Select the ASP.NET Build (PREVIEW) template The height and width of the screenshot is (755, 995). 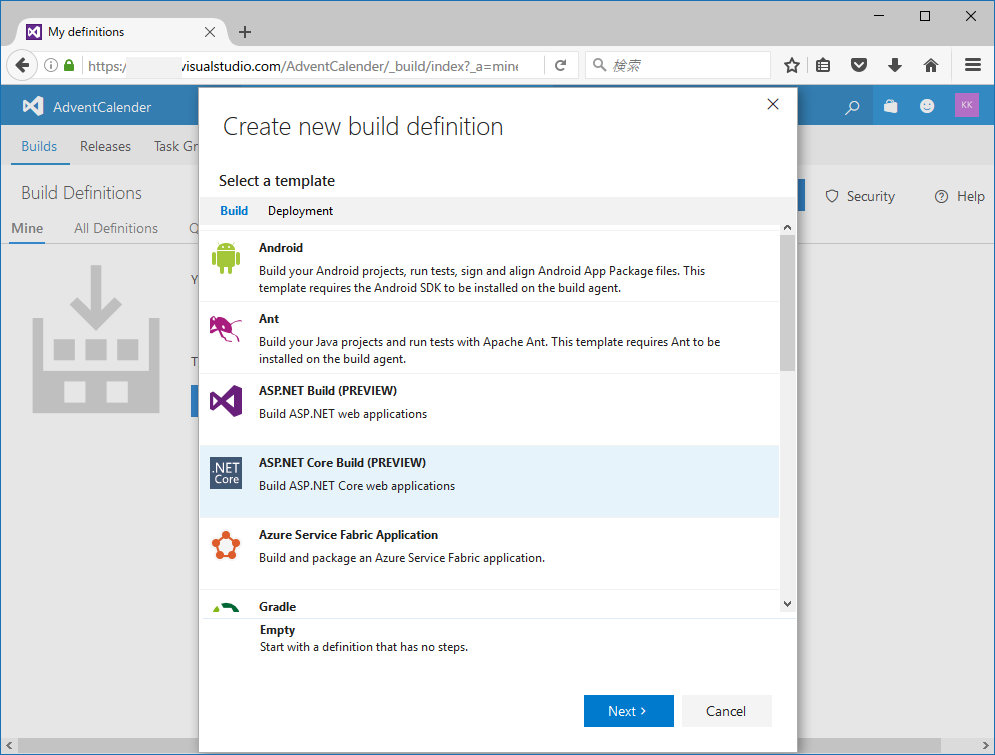point(489,409)
